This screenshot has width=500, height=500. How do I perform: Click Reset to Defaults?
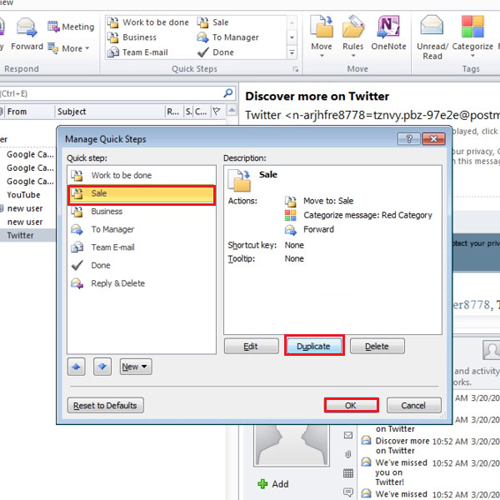[x=105, y=405]
